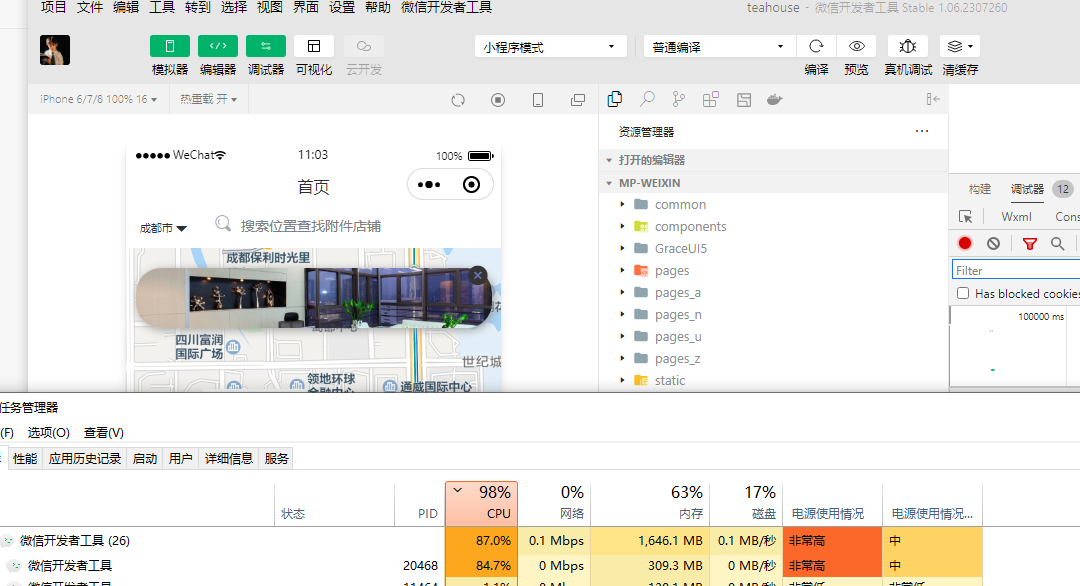Click the mini program capsule menu dots
The width and height of the screenshot is (1080, 586).
click(x=429, y=185)
